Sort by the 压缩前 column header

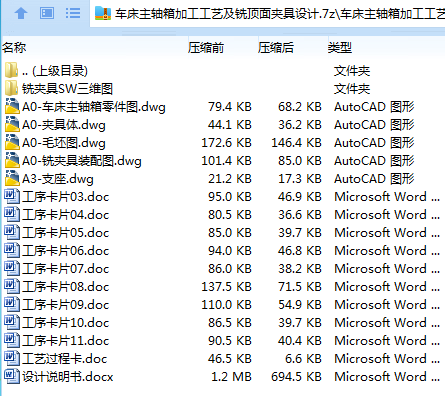(206, 48)
